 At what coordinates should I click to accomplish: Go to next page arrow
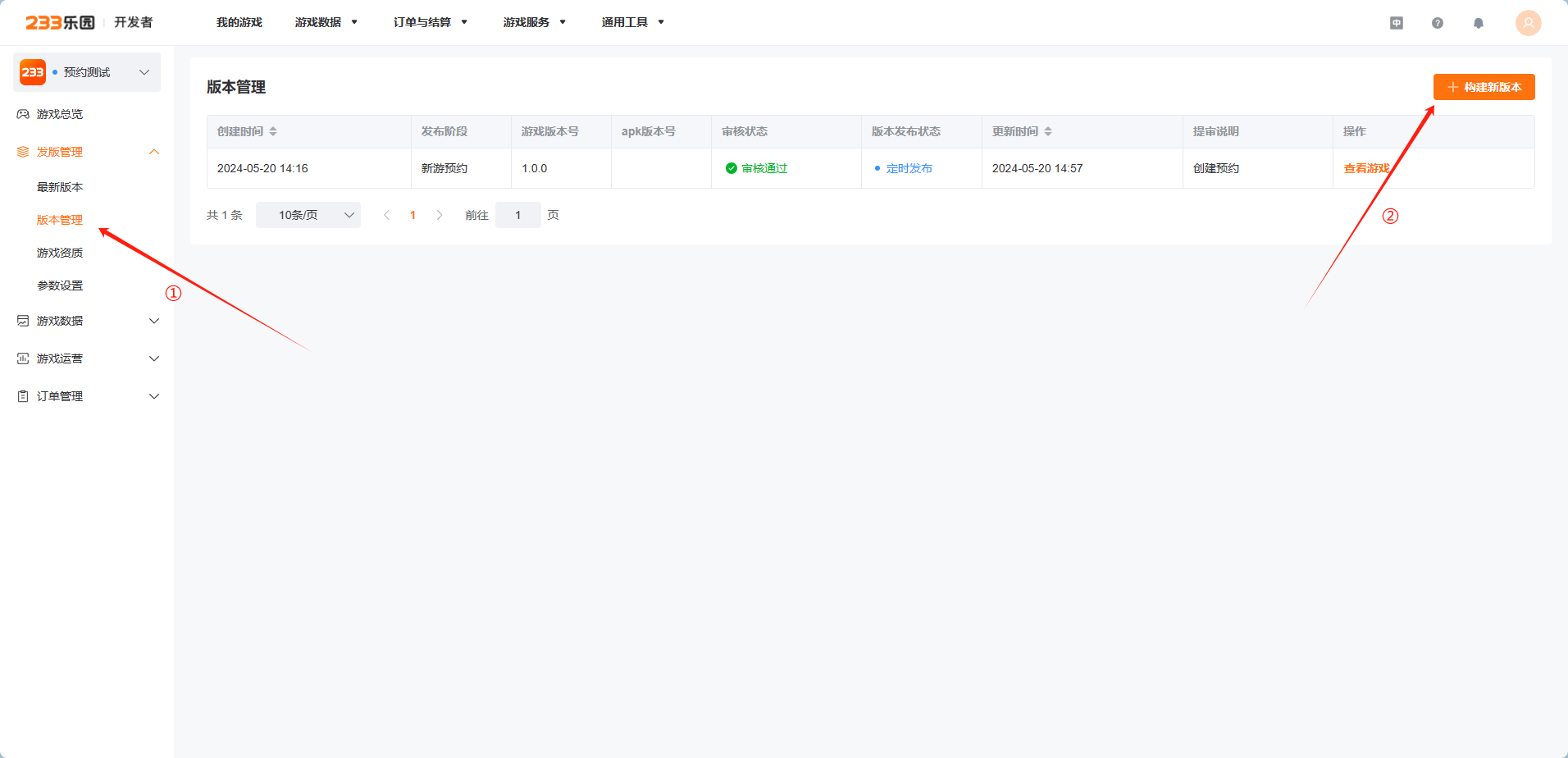coord(440,215)
